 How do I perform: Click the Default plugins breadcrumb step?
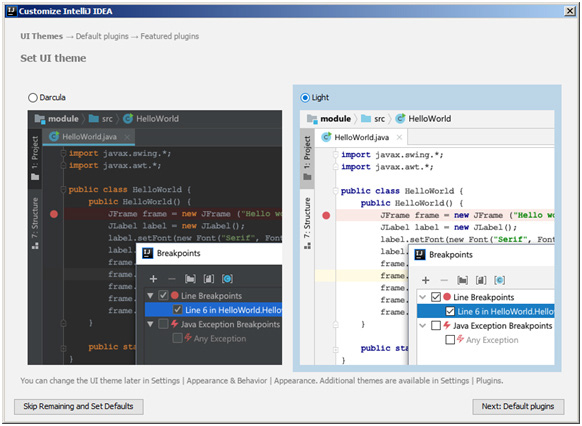coord(102,36)
